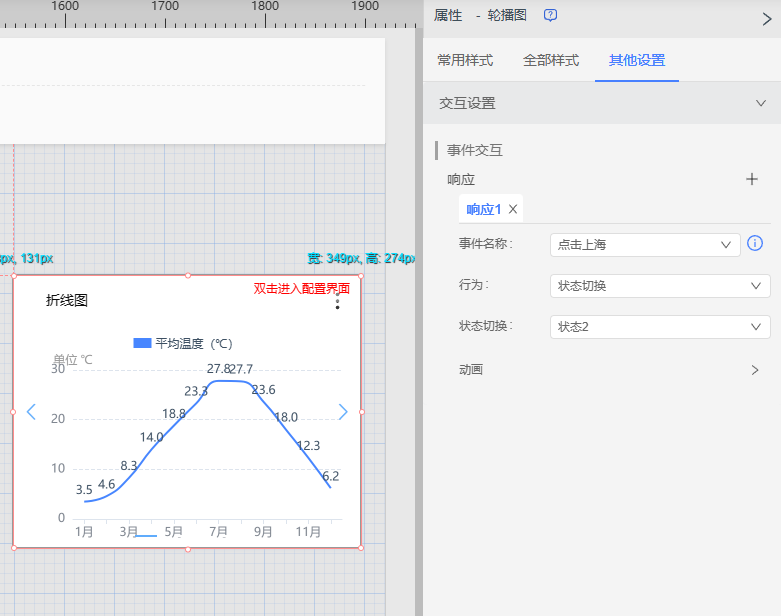
Task: Switch to the 全部样式 tab
Action: pyautogui.click(x=551, y=60)
